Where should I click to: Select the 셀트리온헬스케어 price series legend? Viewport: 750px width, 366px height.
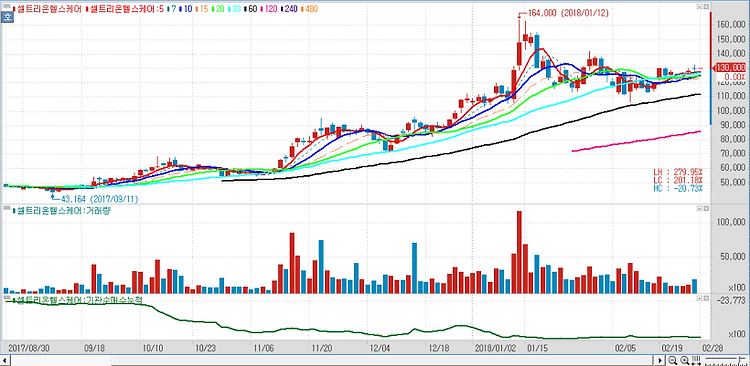point(47,9)
